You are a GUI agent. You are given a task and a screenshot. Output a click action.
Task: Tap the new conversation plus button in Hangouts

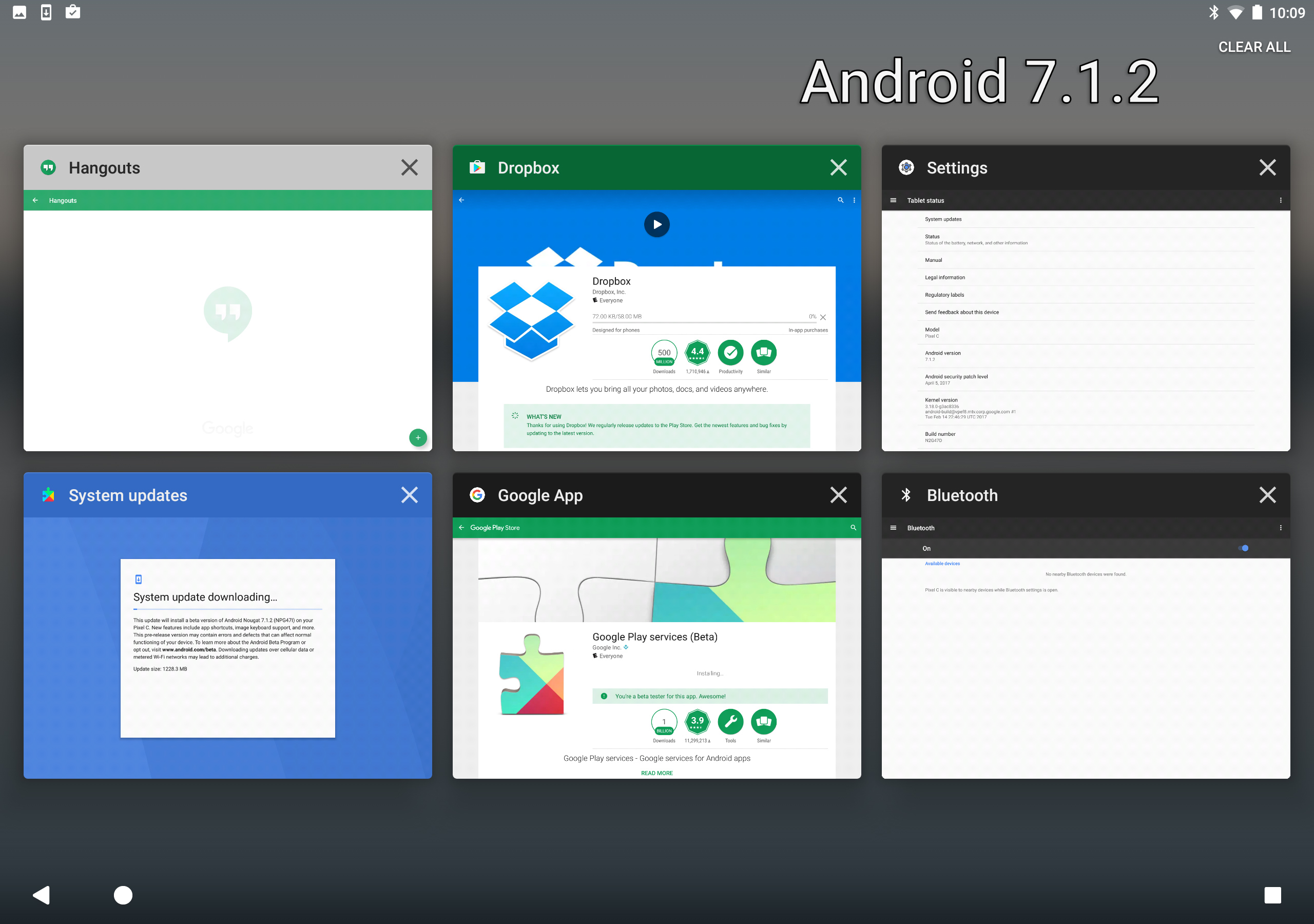click(x=418, y=437)
